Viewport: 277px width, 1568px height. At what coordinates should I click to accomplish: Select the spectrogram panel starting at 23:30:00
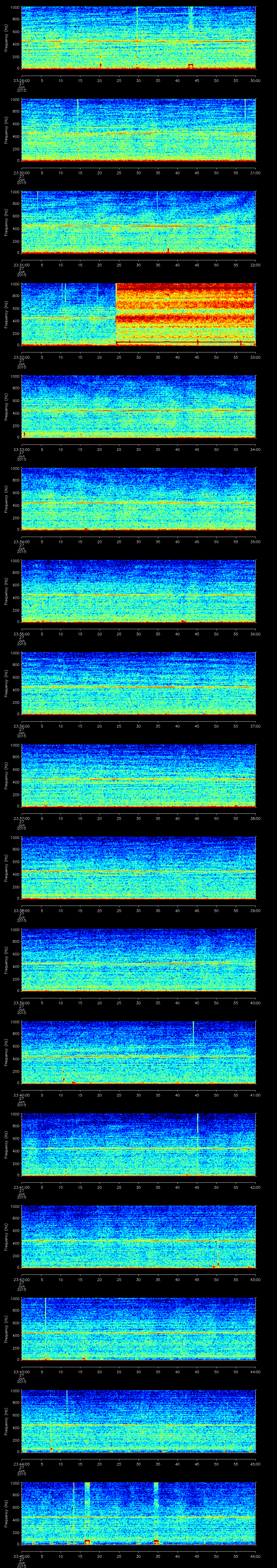click(x=138, y=130)
